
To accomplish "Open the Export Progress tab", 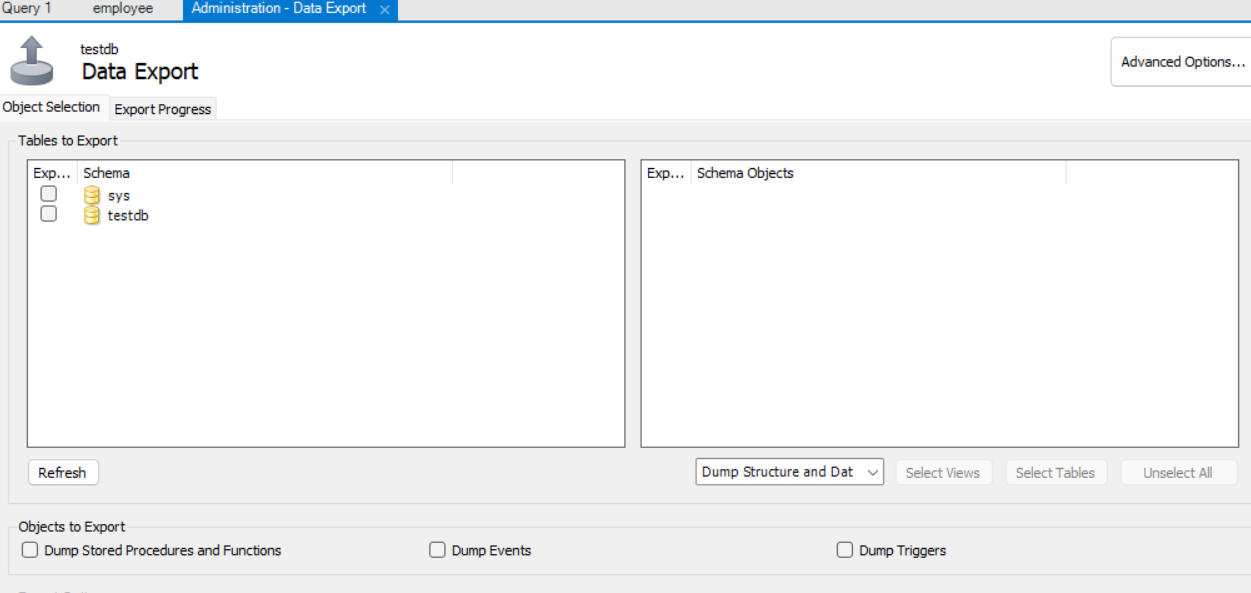I will coord(163,109).
